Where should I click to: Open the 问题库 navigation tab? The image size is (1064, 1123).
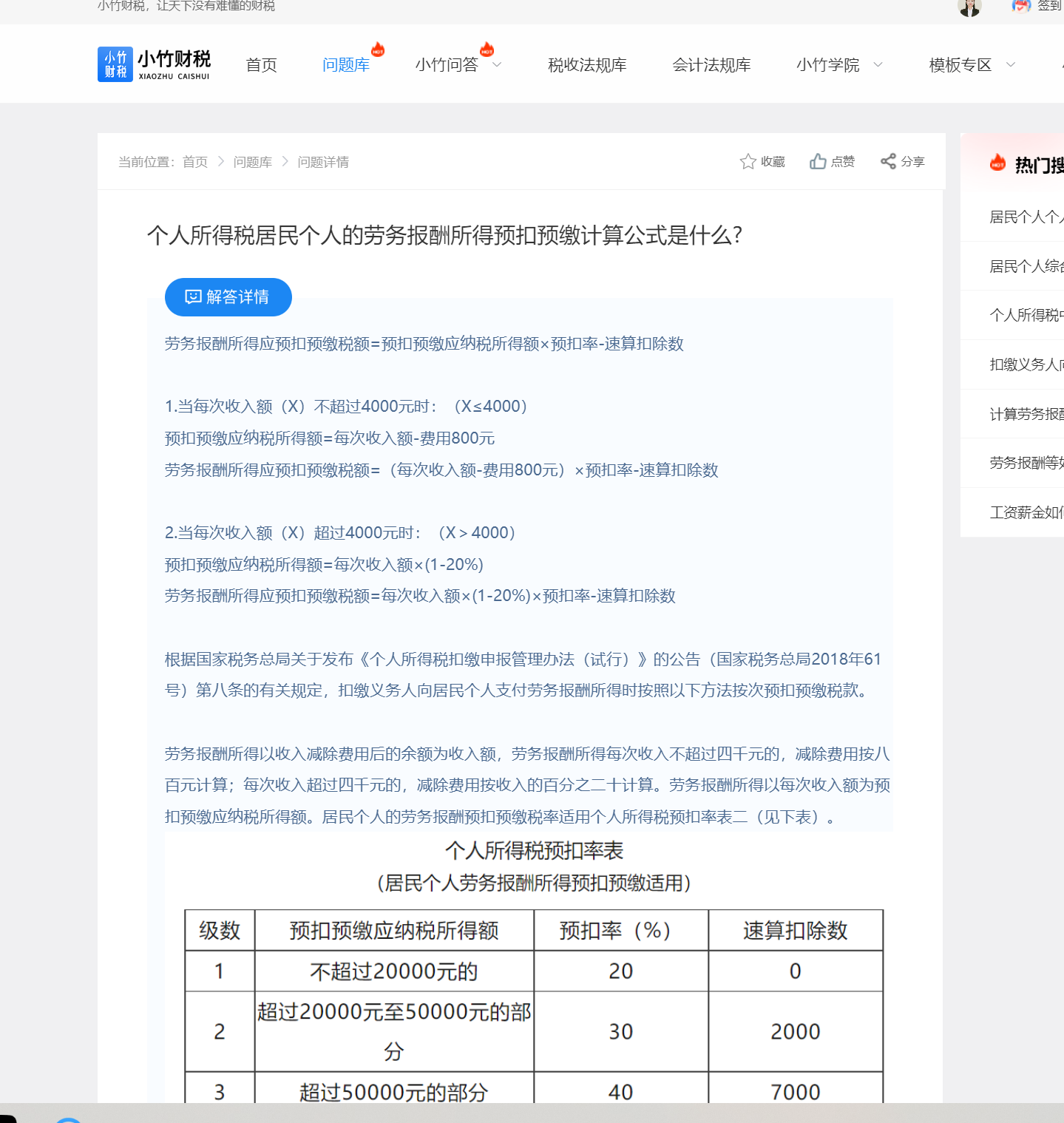(x=346, y=65)
